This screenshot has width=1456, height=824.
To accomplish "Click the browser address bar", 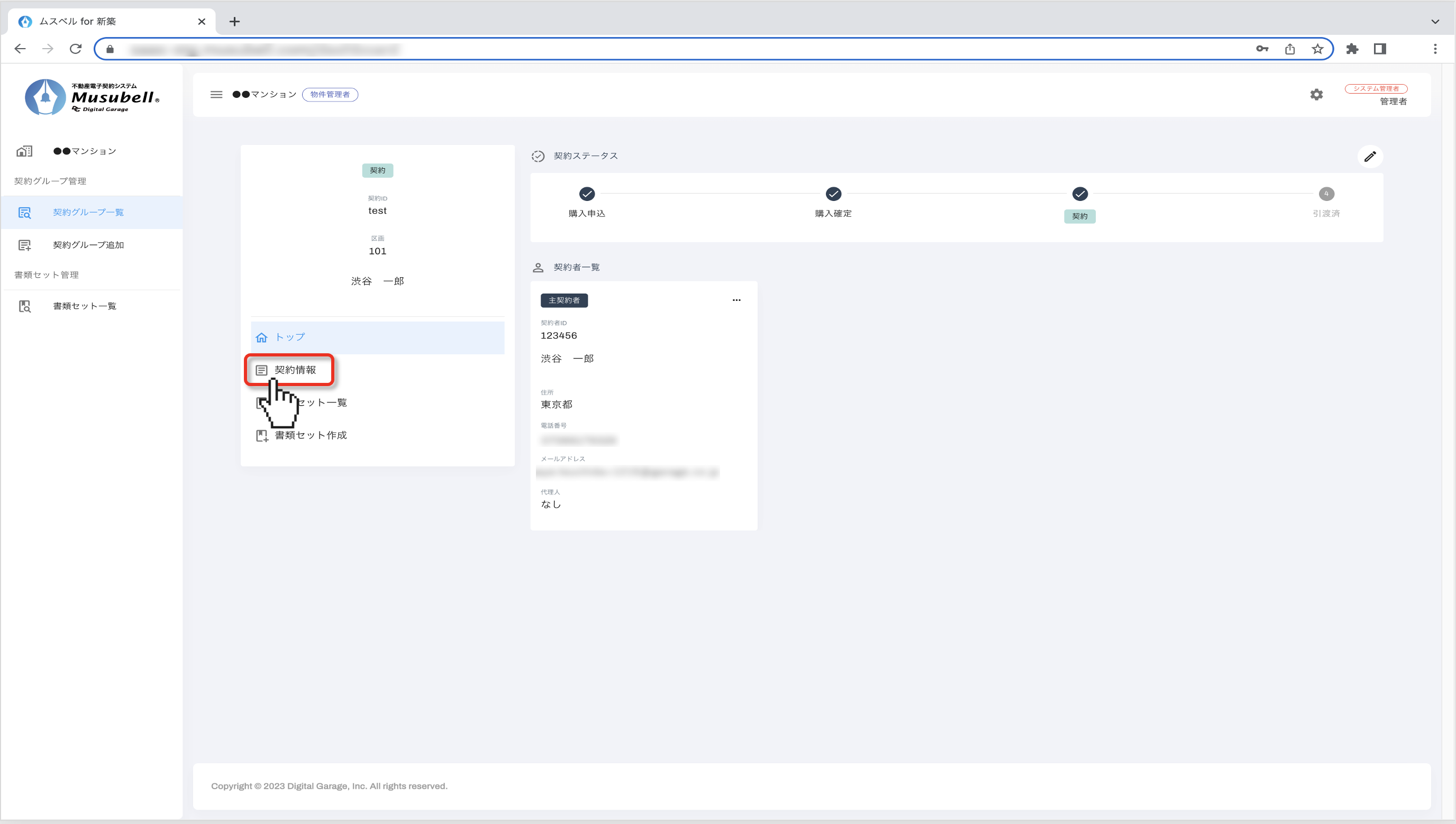I will point(679,49).
